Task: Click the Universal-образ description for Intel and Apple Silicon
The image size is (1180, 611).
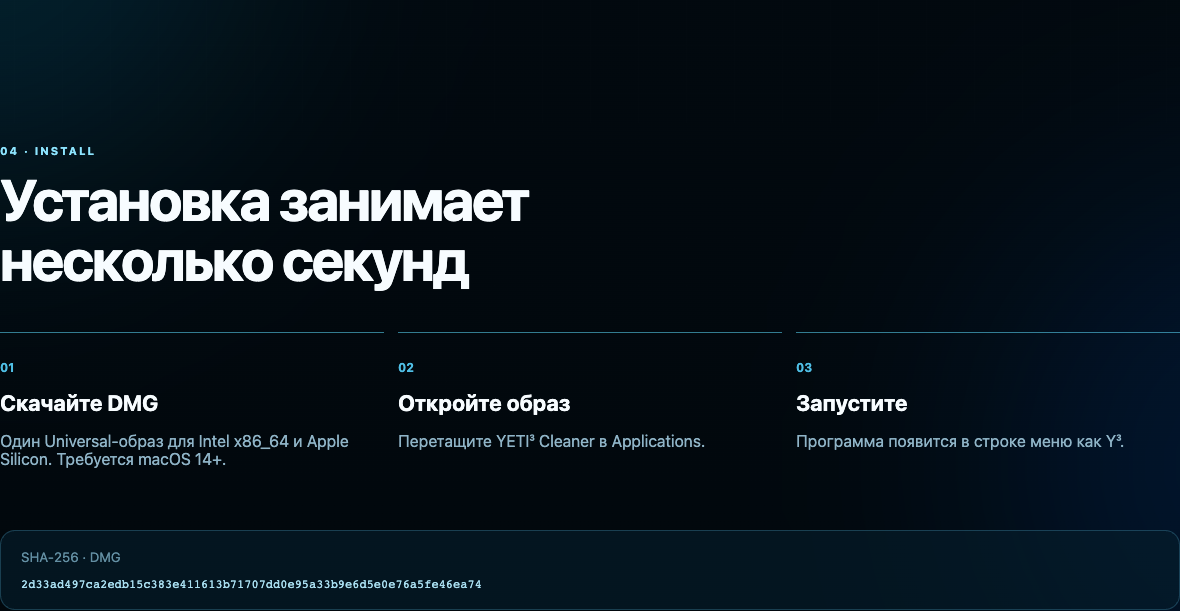Action: click(175, 451)
